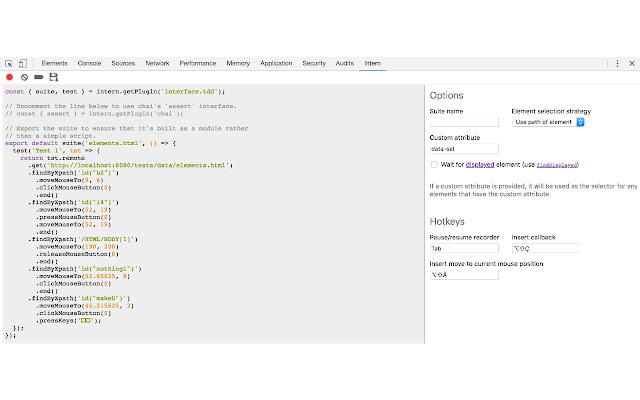Click the Suite name input field

464,122
